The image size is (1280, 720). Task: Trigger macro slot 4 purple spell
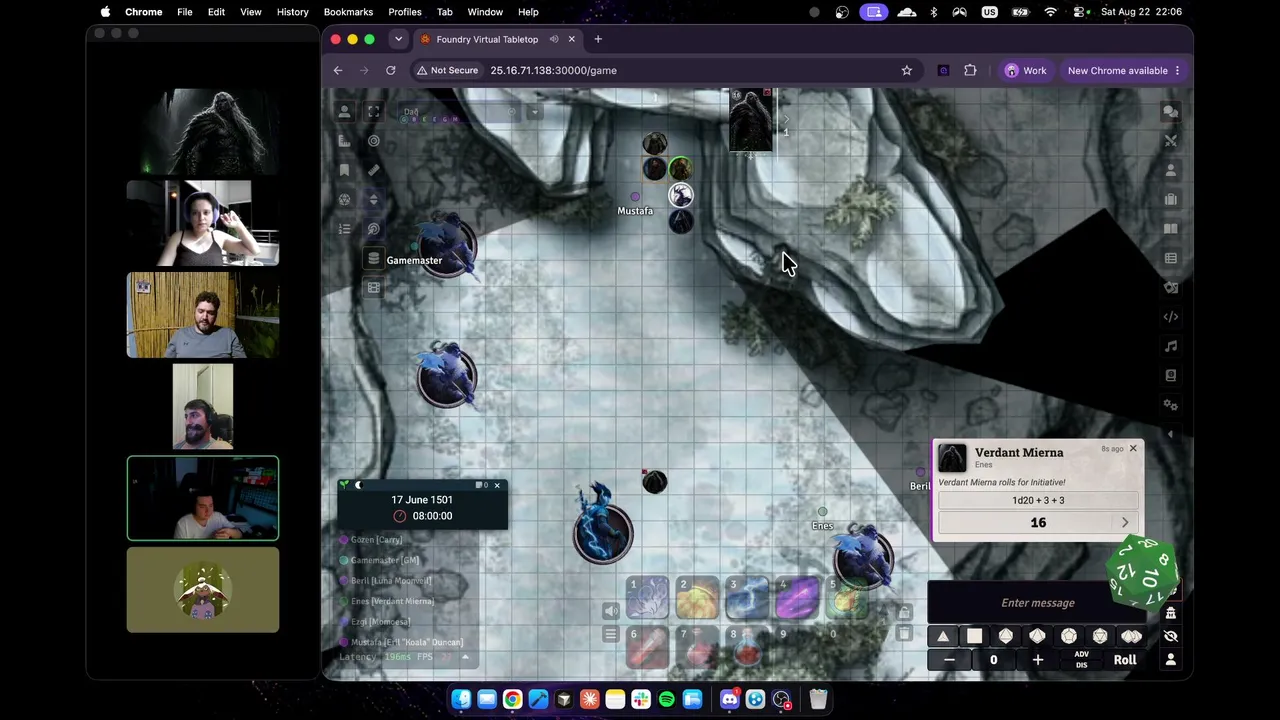pos(797,599)
